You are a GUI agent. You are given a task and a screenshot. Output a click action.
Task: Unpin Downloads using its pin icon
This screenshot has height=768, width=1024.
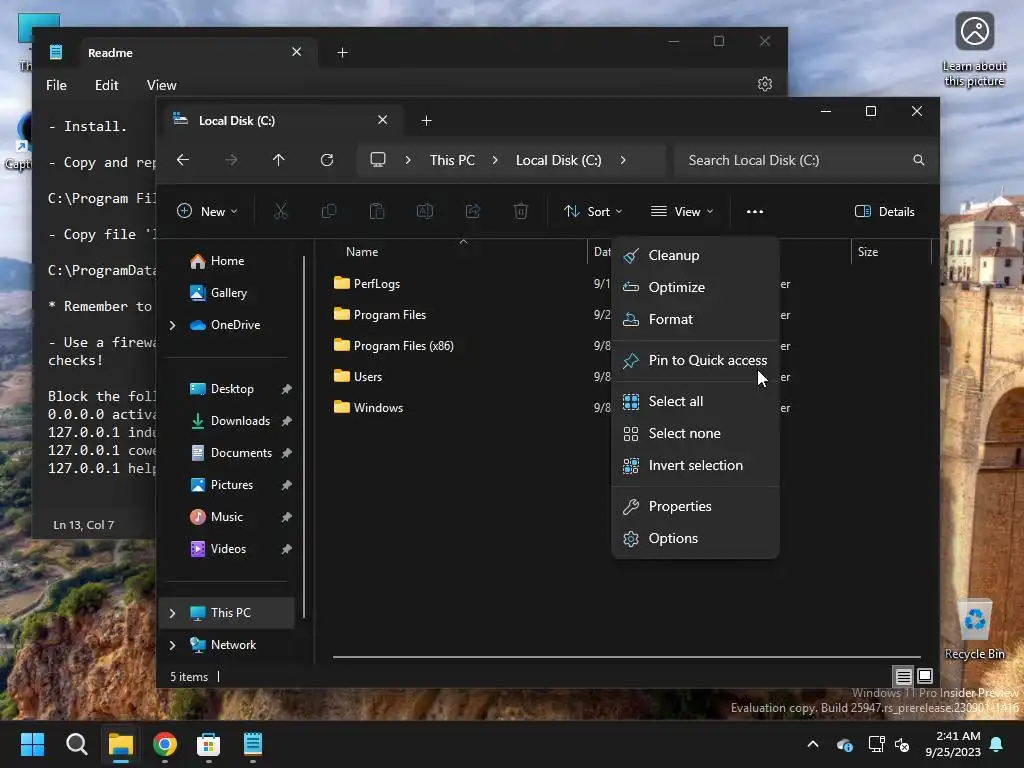pos(286,421)
